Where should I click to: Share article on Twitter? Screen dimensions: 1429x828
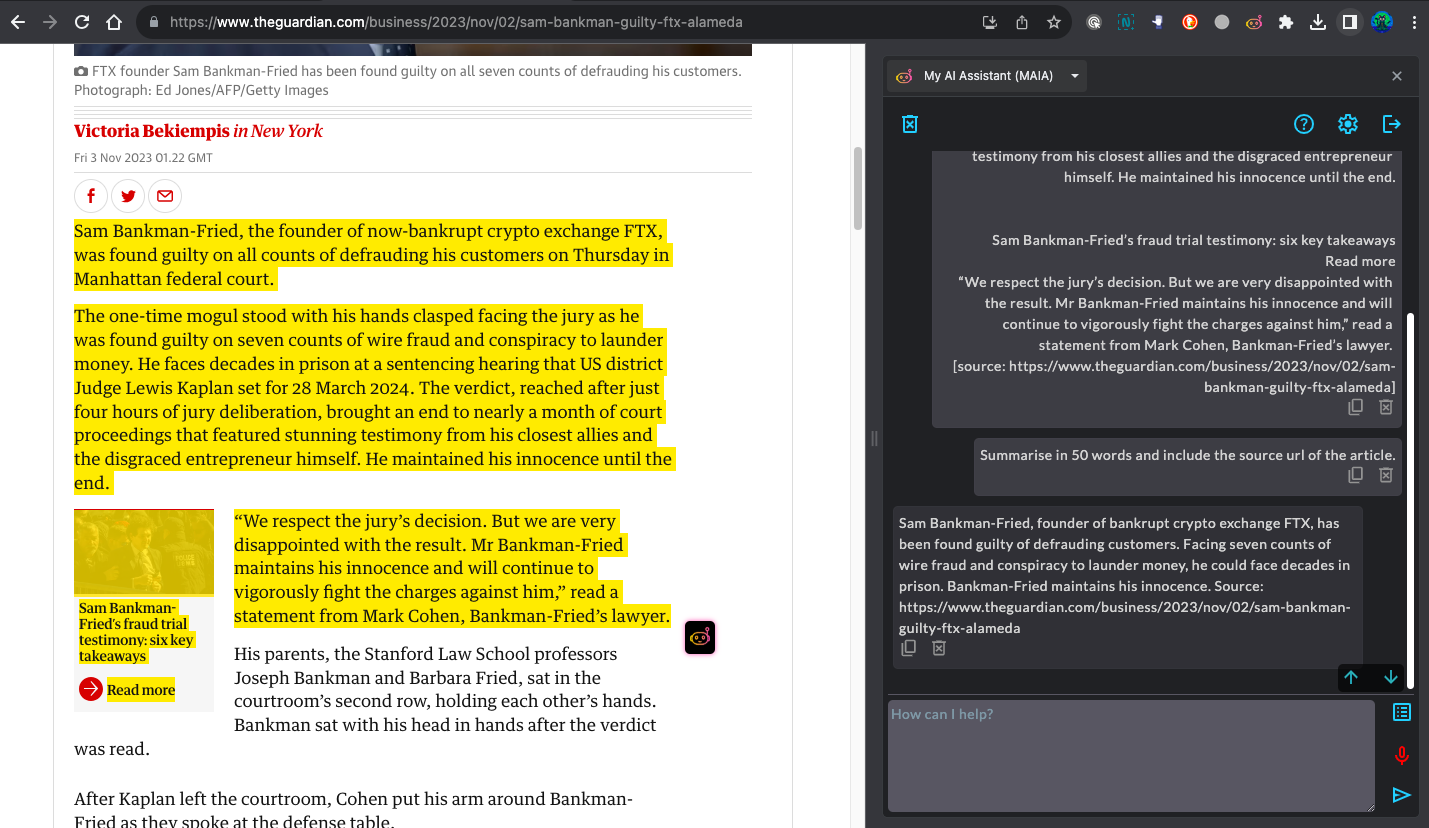click(128, 196)
